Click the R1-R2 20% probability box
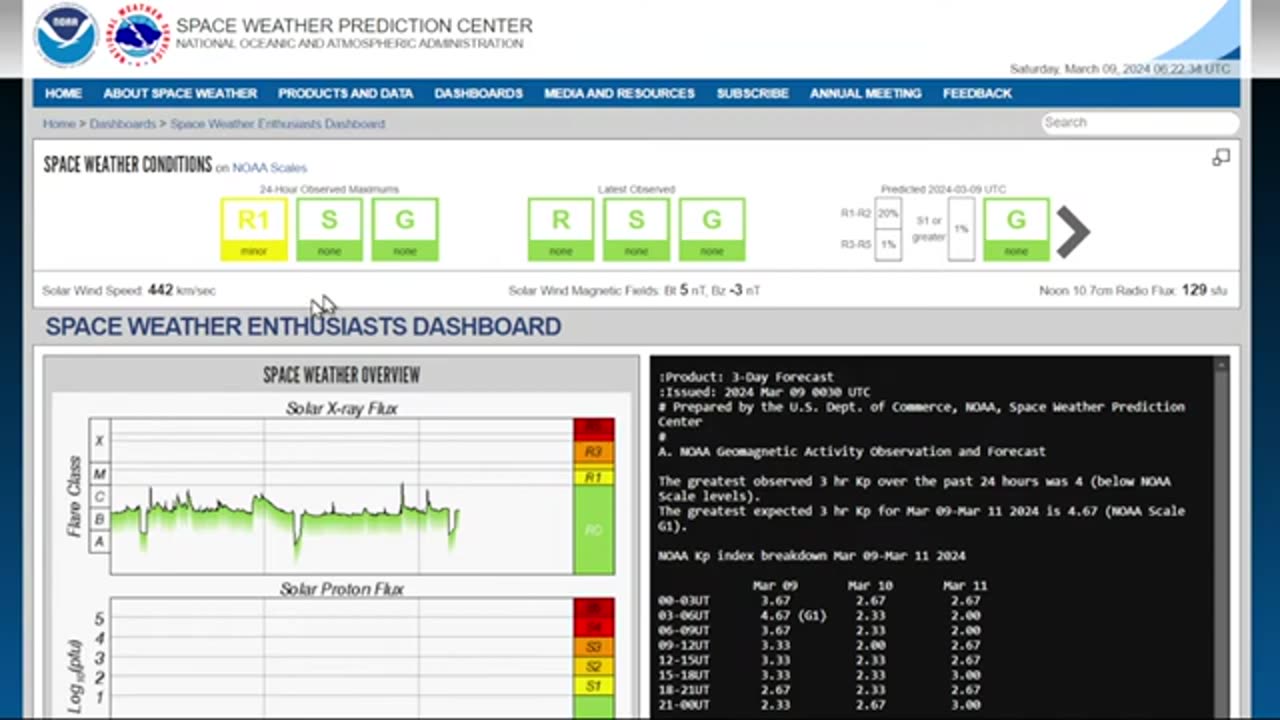 pos(888,213)
